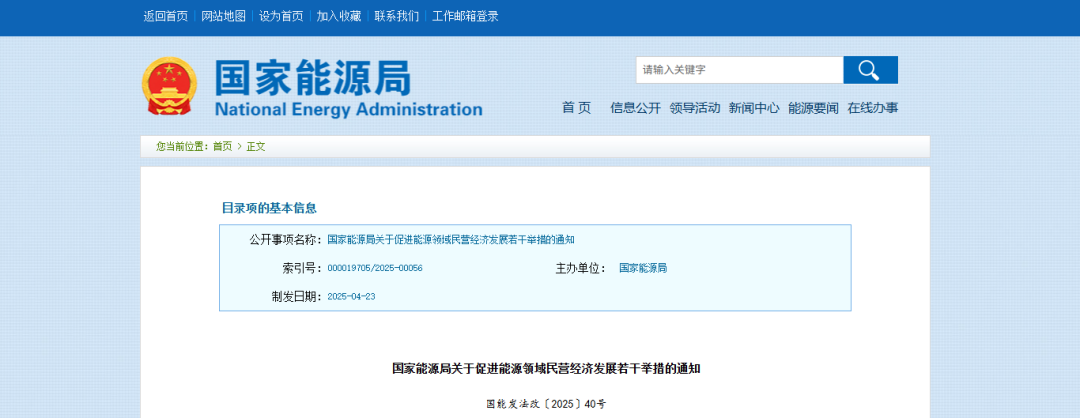Click 国家能源局 next to 主办单位
The width and height of the screenshot is (1080, 418).
643,268
